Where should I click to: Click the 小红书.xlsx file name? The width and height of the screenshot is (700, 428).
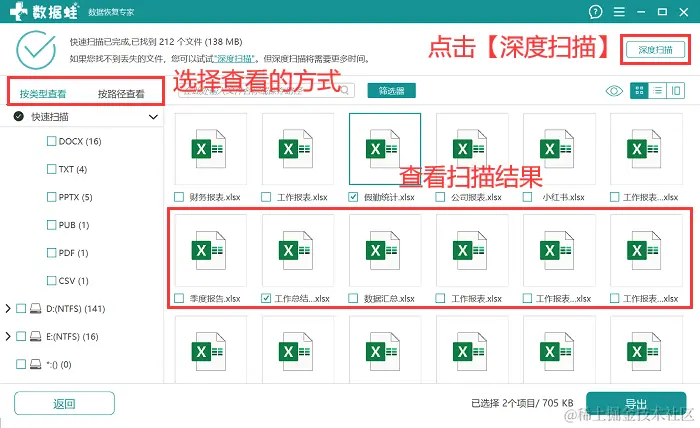pyautogui.click(x=563, y=197)
